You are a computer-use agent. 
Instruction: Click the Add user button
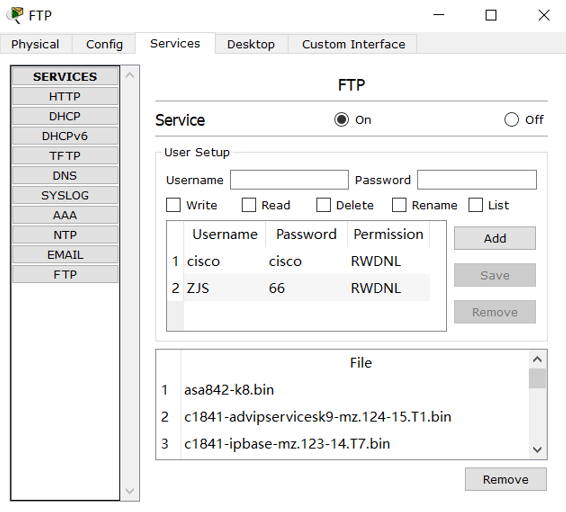tap(495, 238)
